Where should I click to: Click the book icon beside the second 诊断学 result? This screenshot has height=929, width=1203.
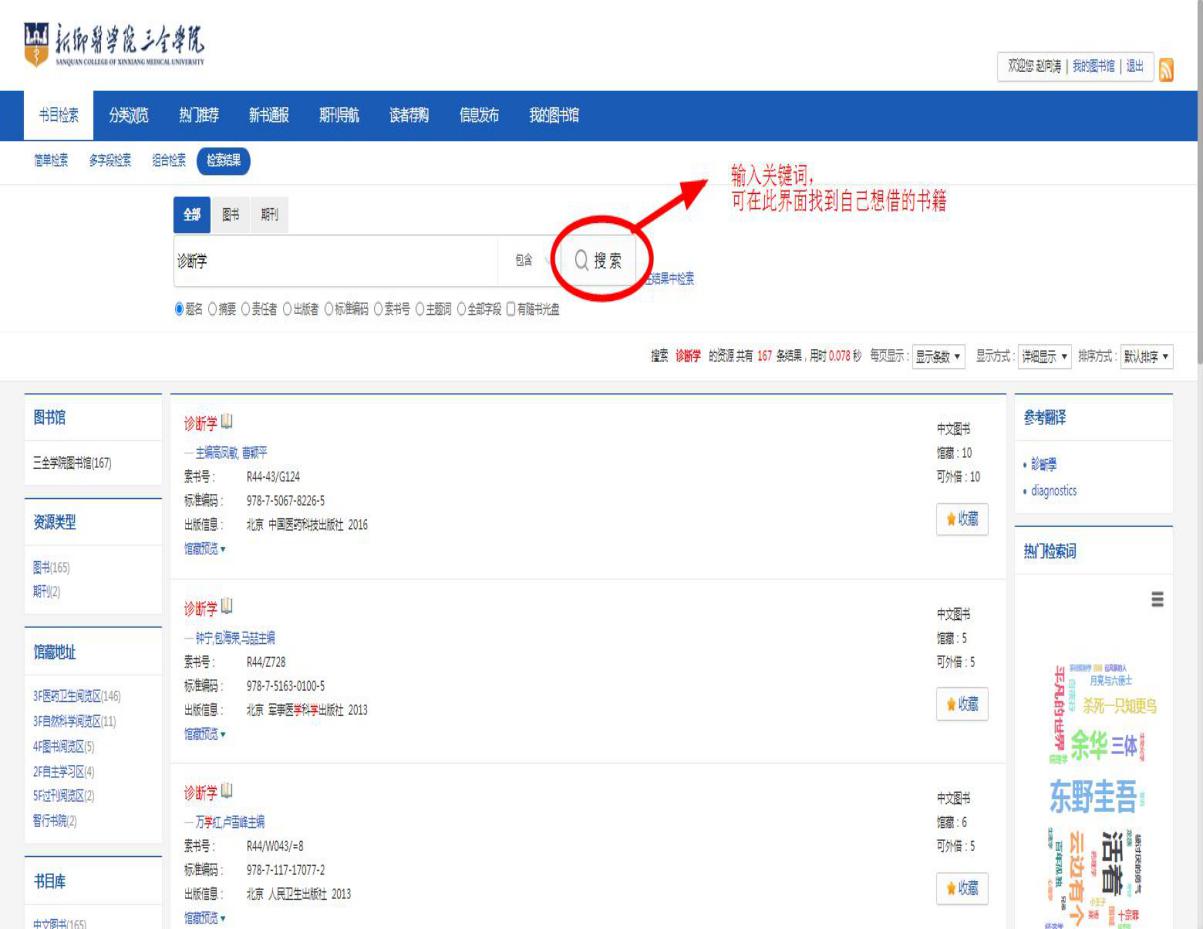pyautogui.click(x=226, y=607)
